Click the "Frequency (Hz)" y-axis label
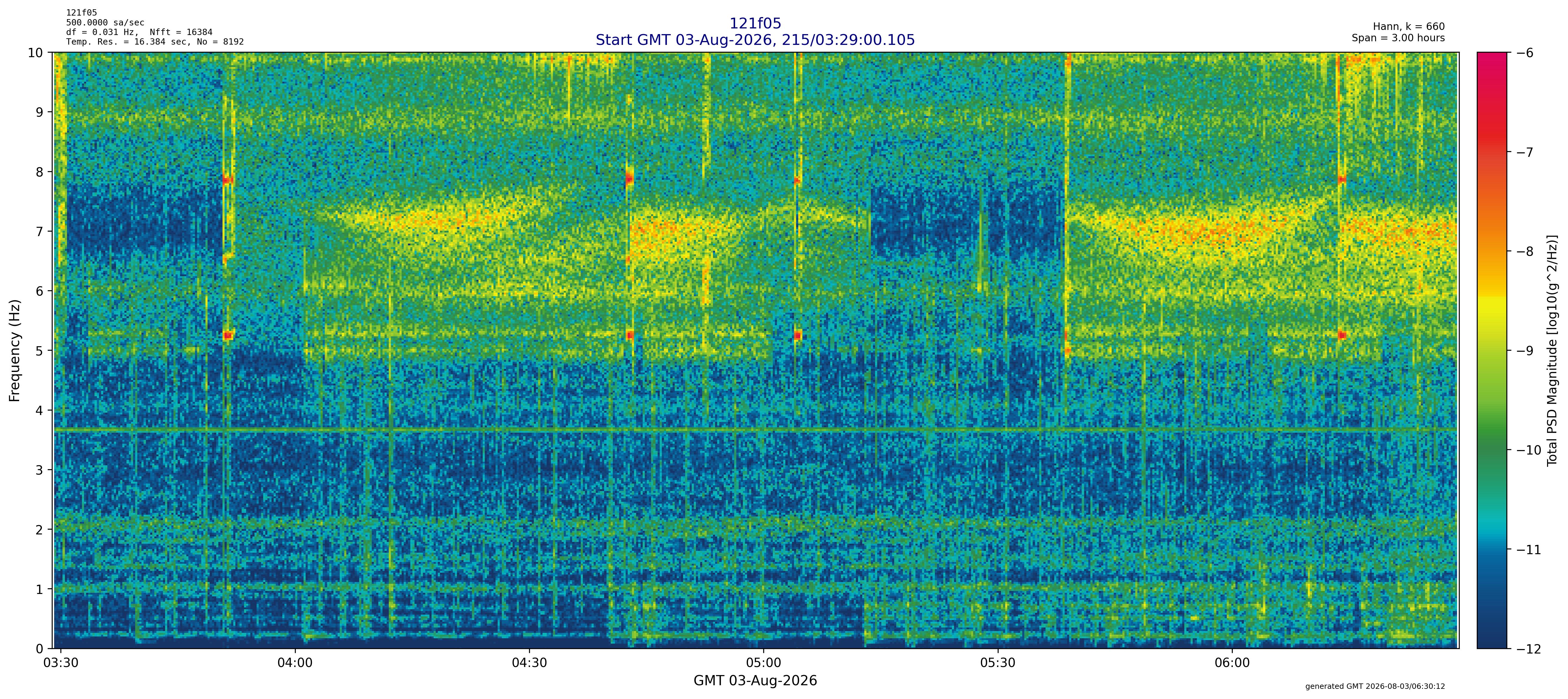This screenshot has width=1568, height=699. pos(15,350)
